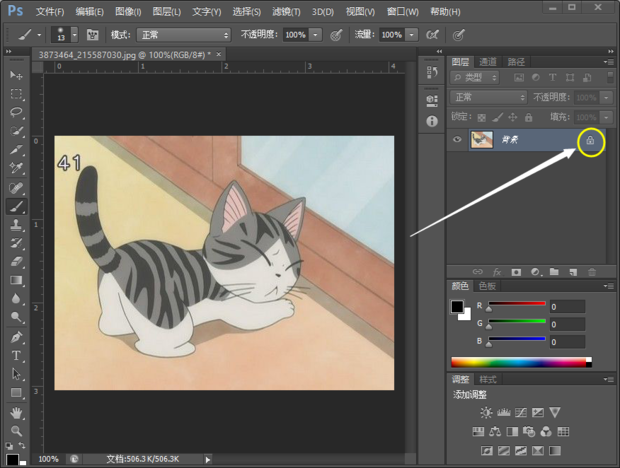Click the R red slider
Viewport: 620px width, 468px height.
point(517,304)
